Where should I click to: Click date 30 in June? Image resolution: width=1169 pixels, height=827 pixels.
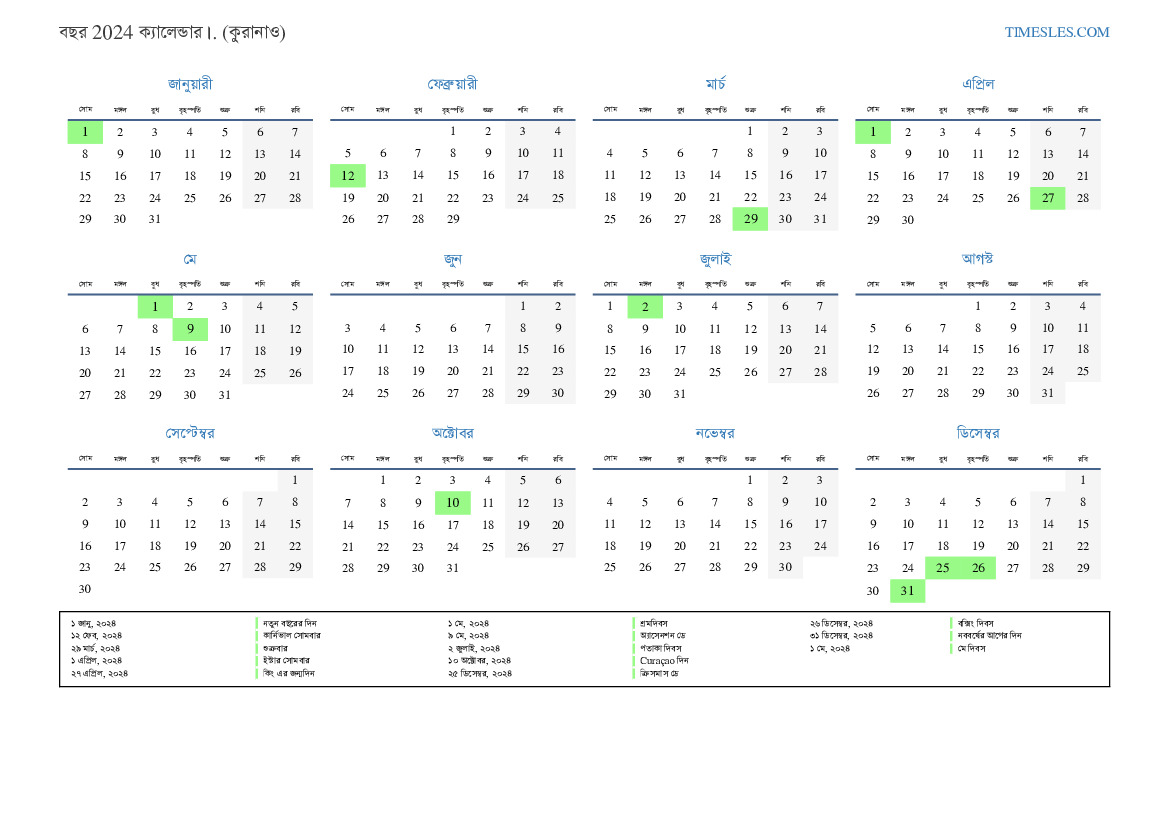click(558, 393)
